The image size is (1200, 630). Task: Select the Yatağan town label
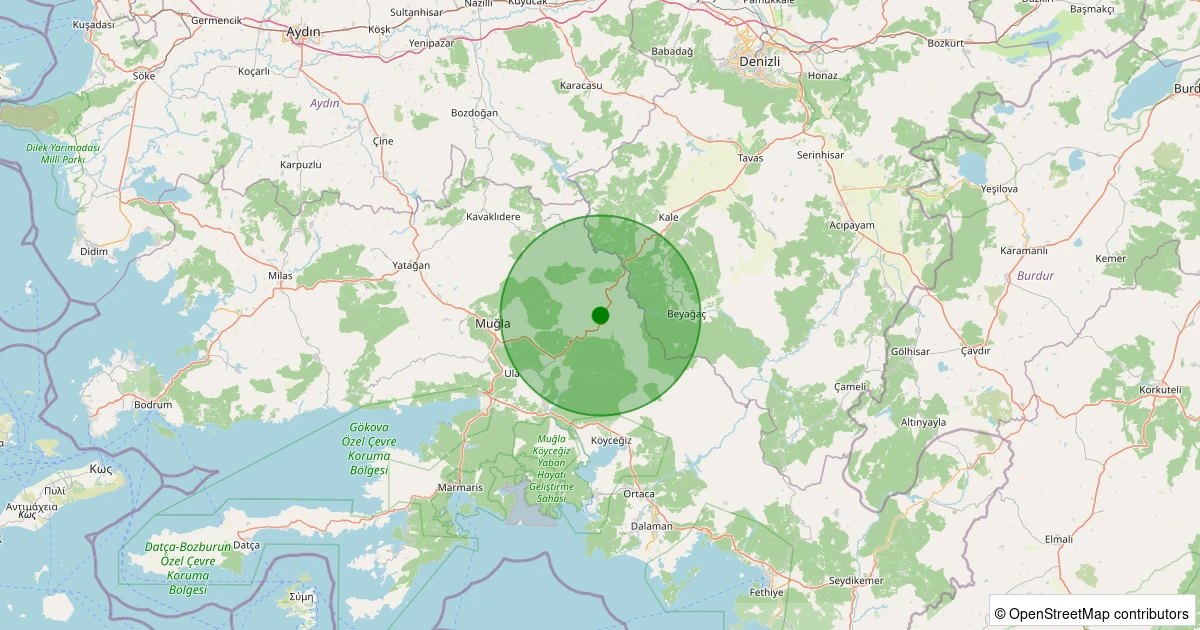point(410,265)
